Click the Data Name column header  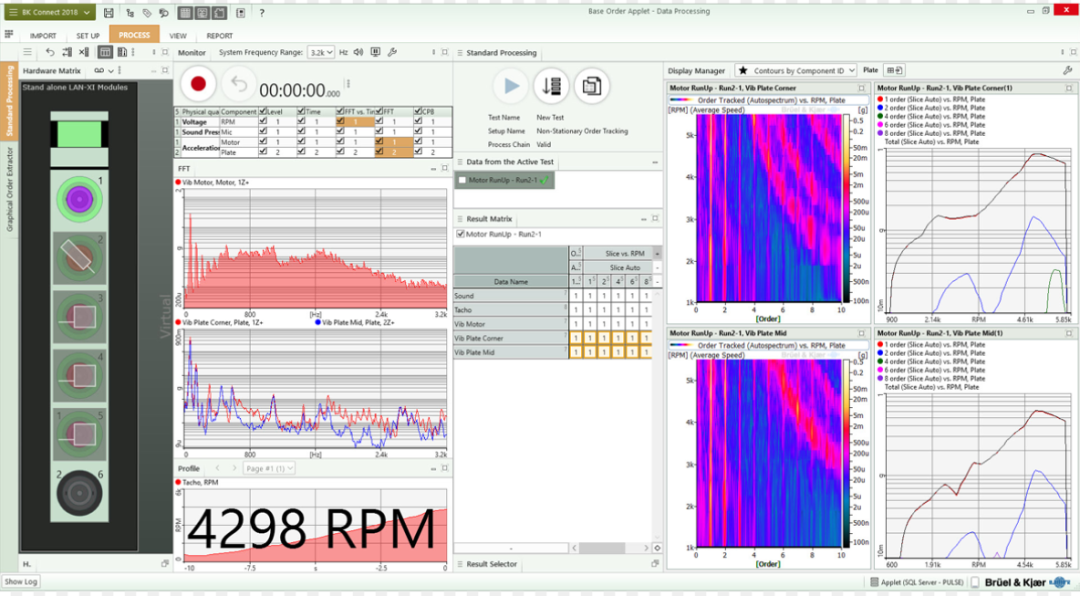coord(510,282)
